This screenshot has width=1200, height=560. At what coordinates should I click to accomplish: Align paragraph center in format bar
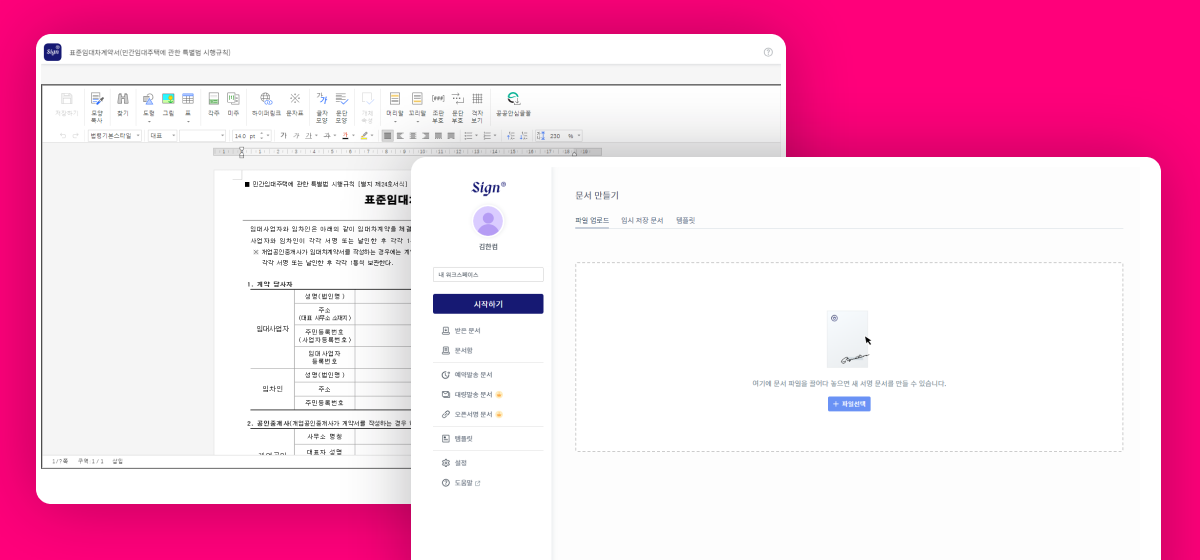click(x=412, y=135)
